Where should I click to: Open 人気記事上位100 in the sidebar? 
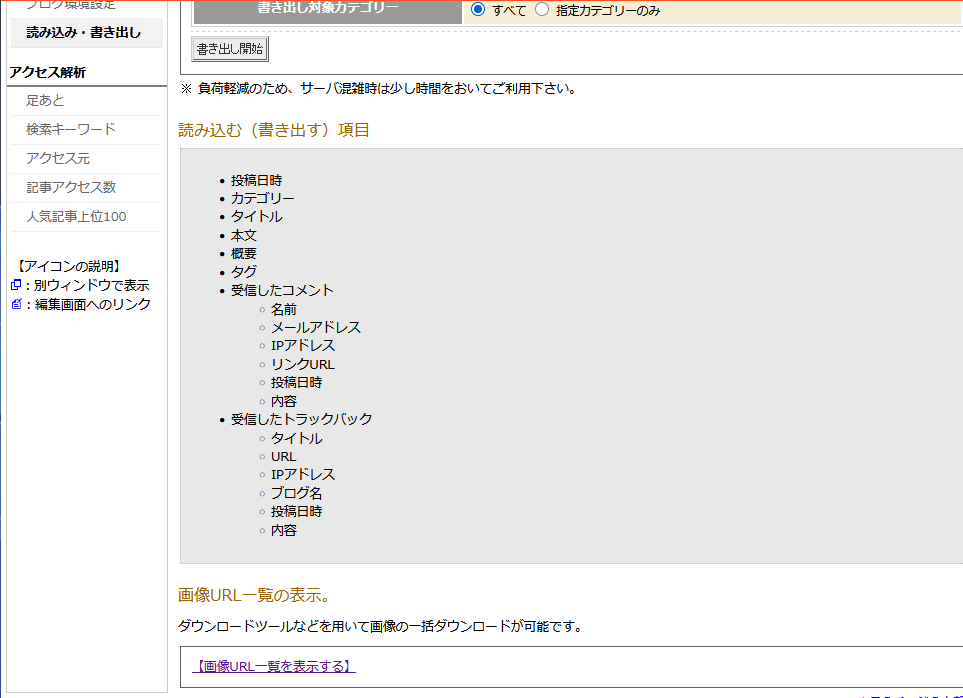pyautogui.click(x=76, y=217)
